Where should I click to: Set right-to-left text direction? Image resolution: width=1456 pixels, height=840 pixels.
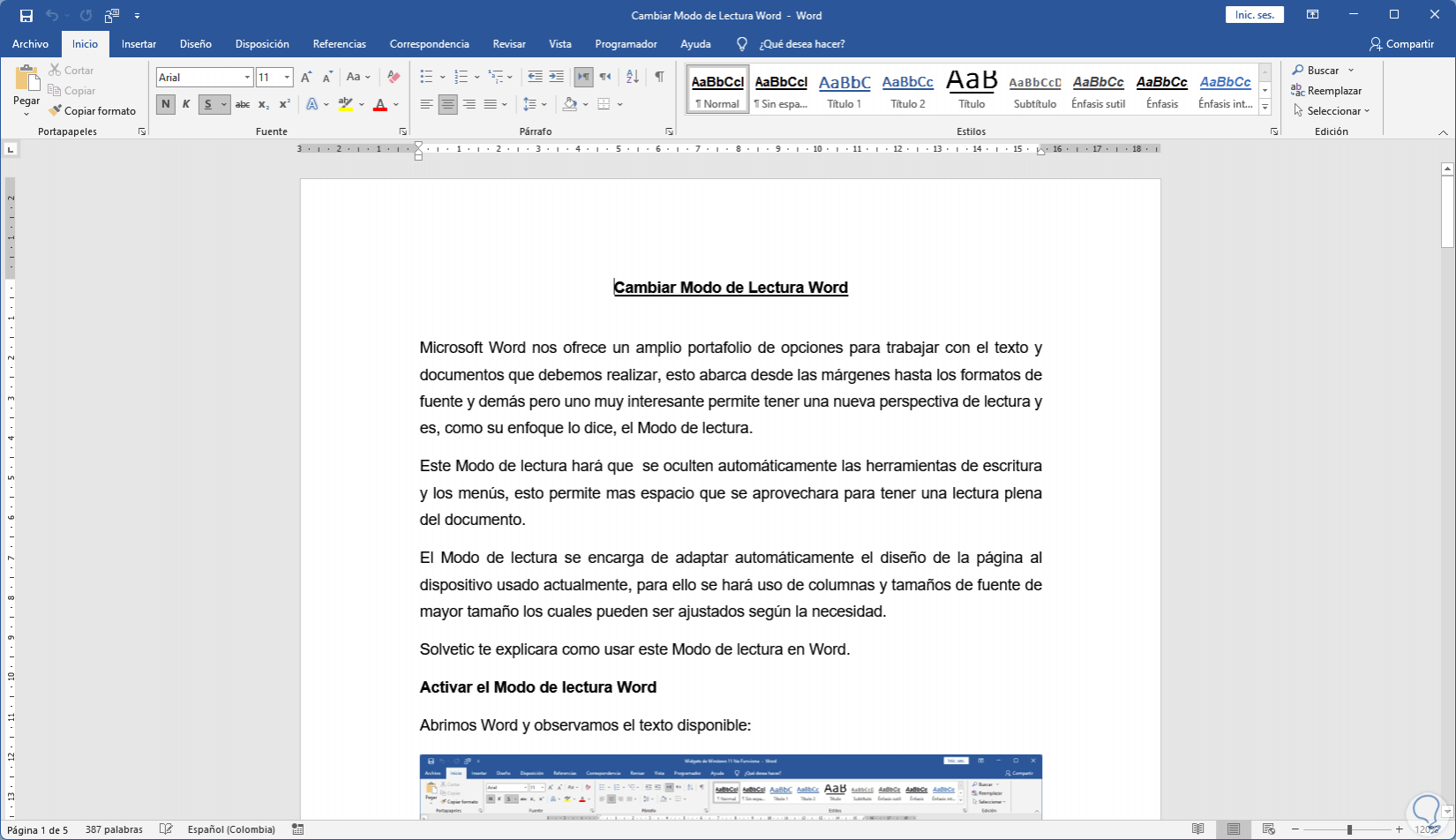pyautogui.click(x=604, y=78)
